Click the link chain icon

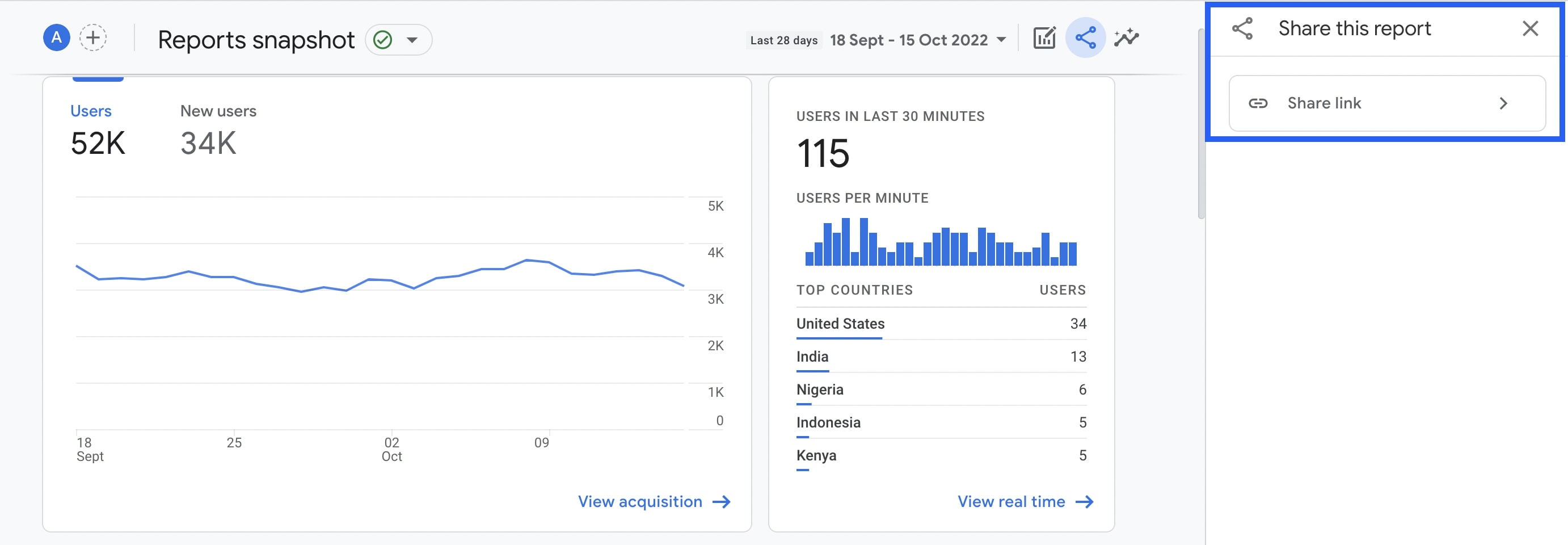pyautogui.click(x=1258, y=103)
